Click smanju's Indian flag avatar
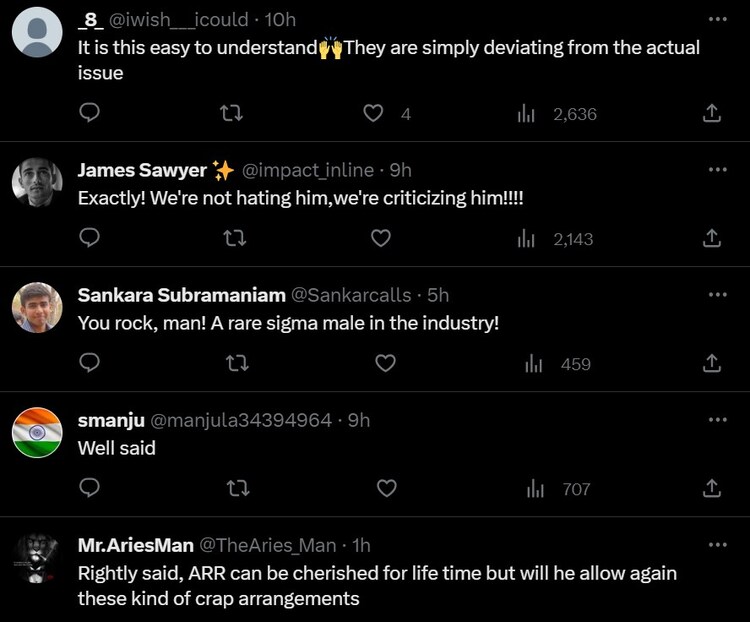 (x=37, y=434)
